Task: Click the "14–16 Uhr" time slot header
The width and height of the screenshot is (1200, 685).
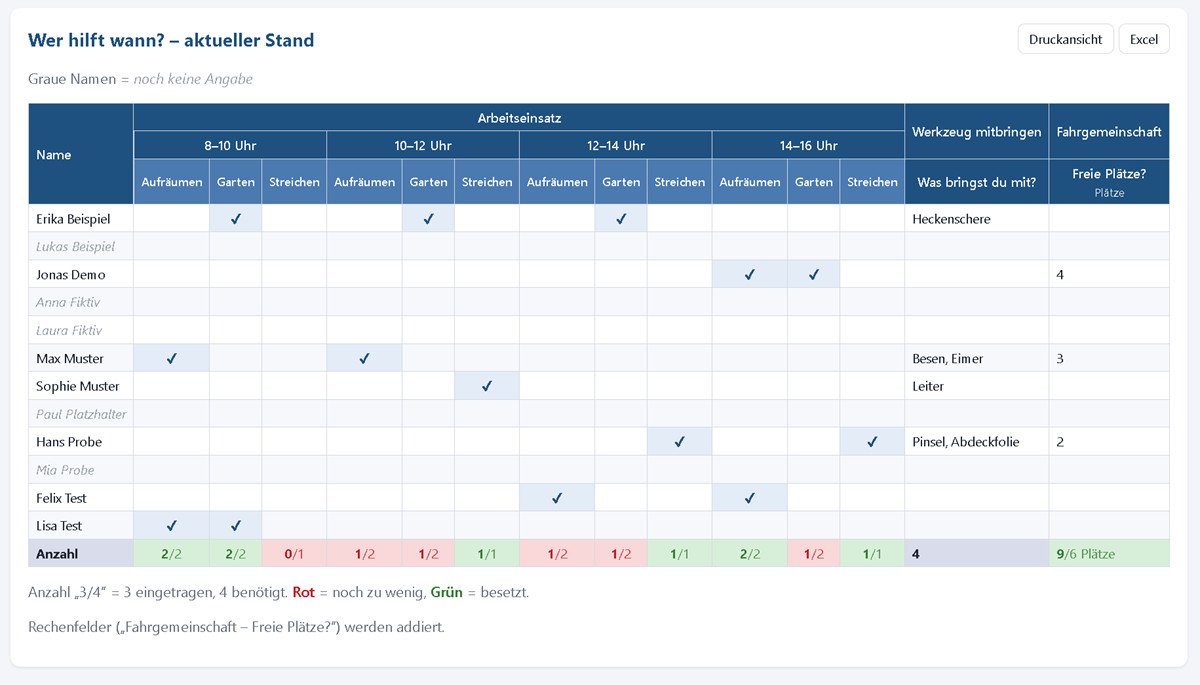Action: (808, 145)
